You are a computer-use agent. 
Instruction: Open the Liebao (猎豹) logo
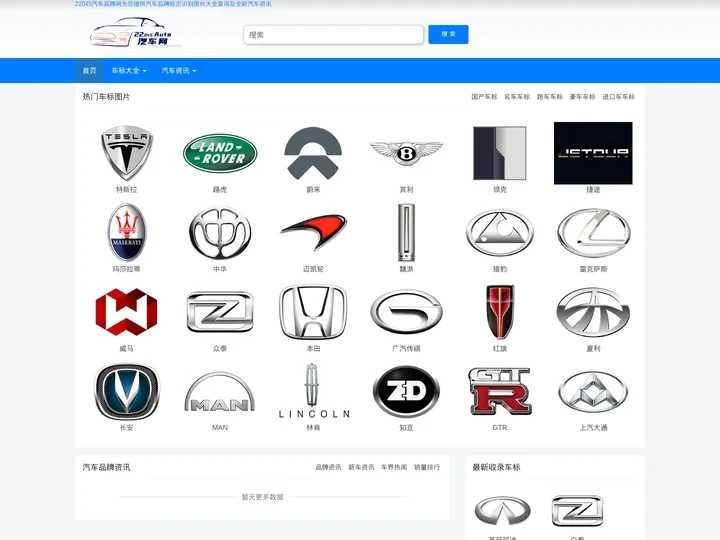pyautogui.click(x=500, y=233)
